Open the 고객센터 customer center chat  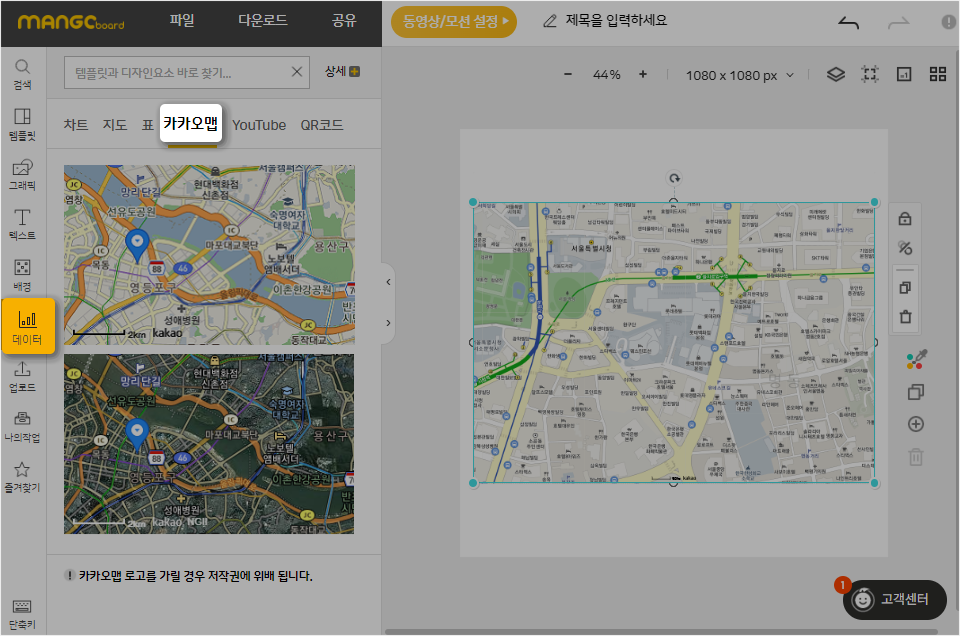[x=894, y=599]
